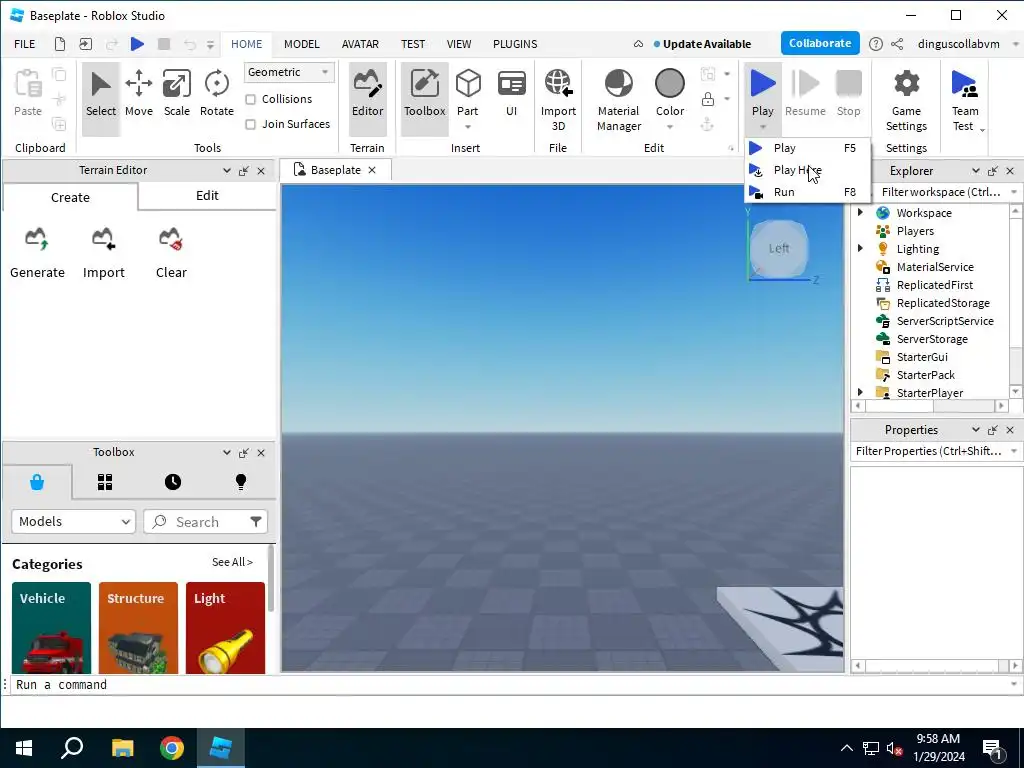Open Toolbox Marketplace bag tab
The width and height of the screenshot is (1024, 768).
[37, 482]
